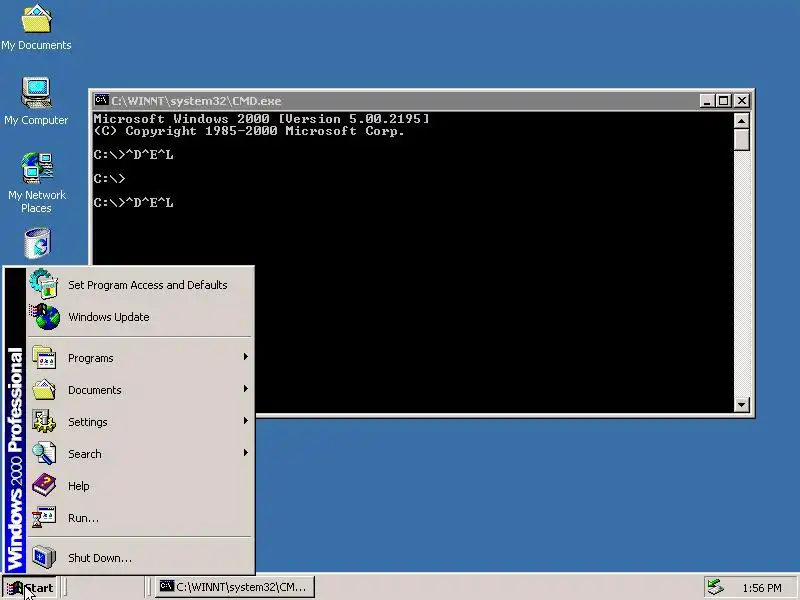Click the Set Program Access and Defaults icon
The image size is (800, 600).
coord(44,284)
